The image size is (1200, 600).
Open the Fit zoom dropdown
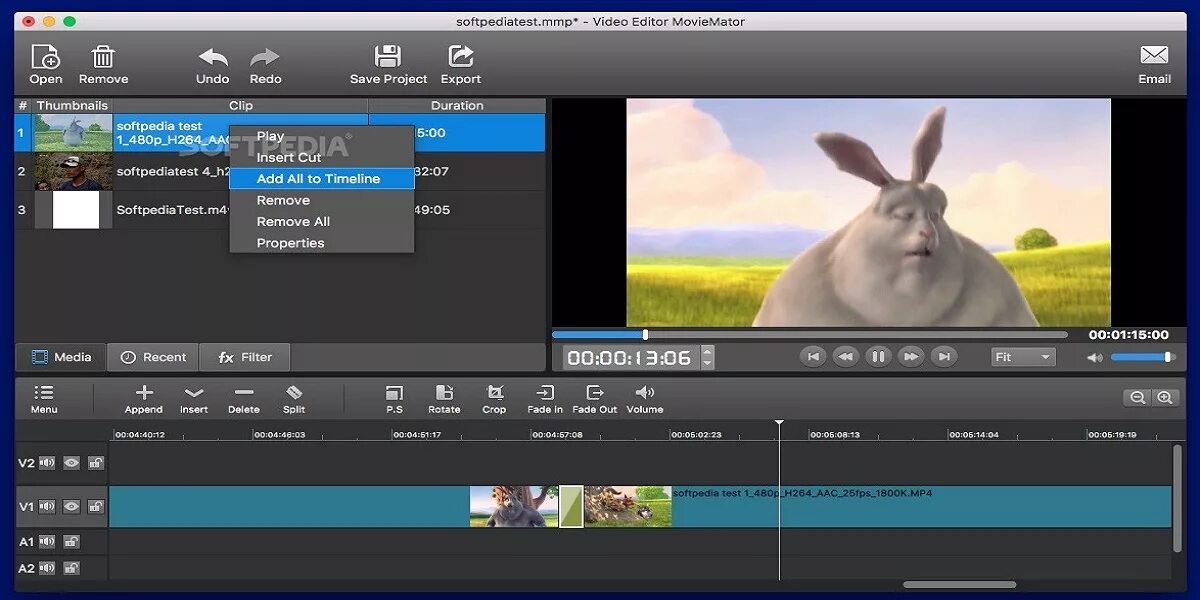pos(1023,357)
